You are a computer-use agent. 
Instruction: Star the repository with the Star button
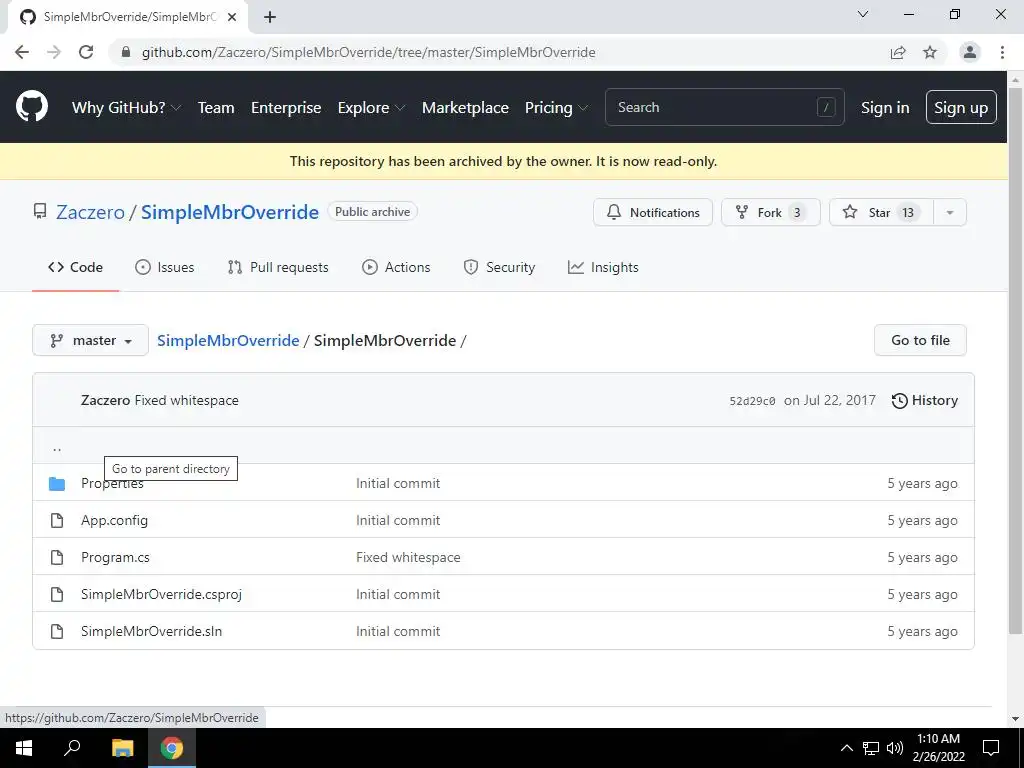[x=882, y=212]
